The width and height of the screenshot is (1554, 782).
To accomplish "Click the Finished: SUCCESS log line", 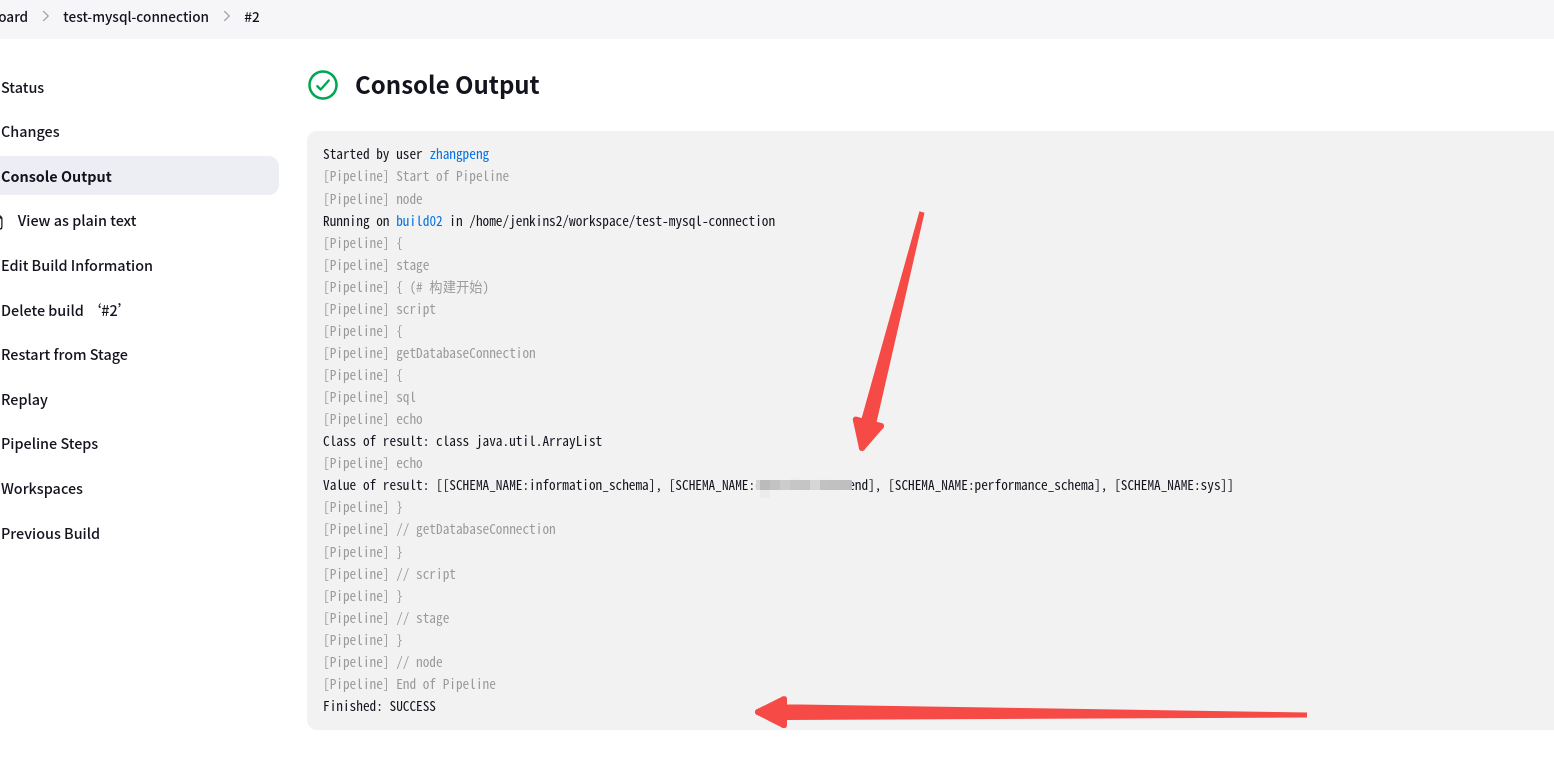I will click(x=379, y=706).
